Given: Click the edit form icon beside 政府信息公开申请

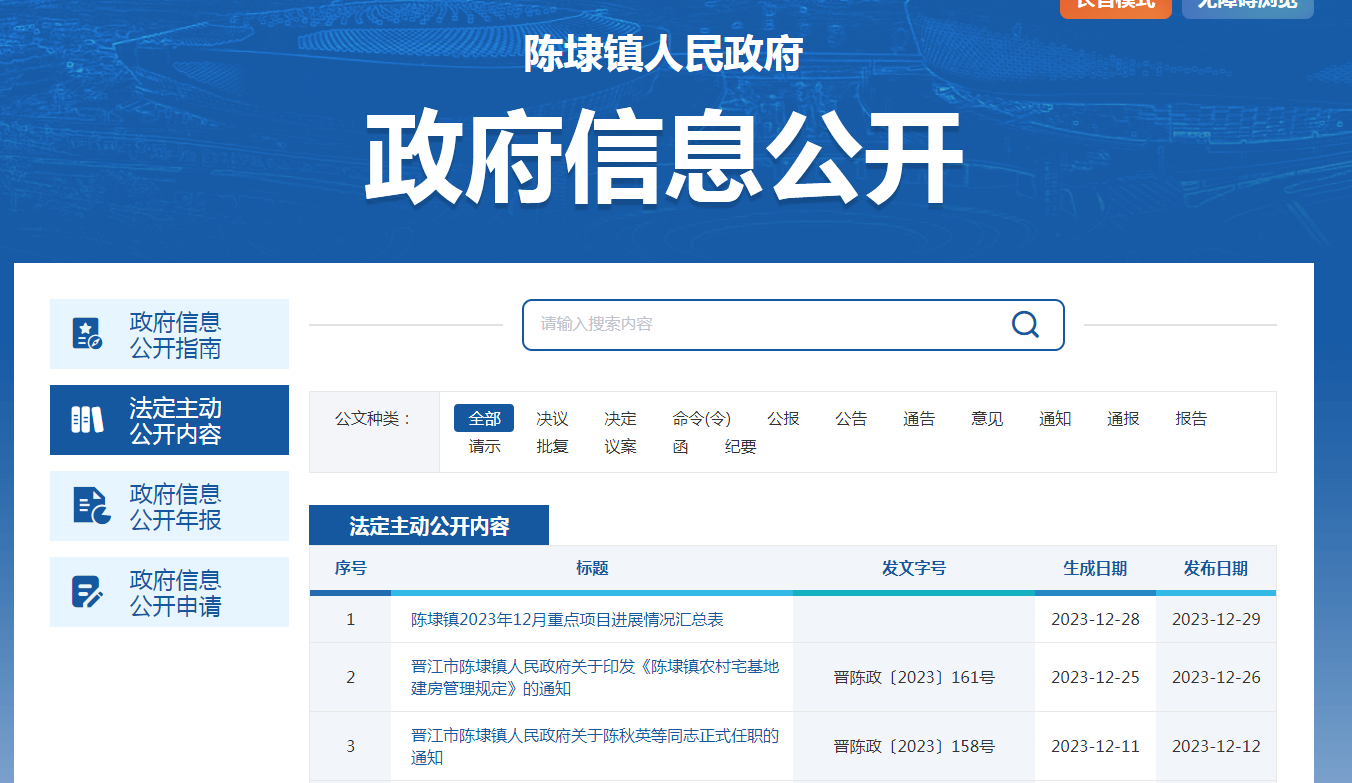Looking at the screenshot, I should tap(87, 592).
